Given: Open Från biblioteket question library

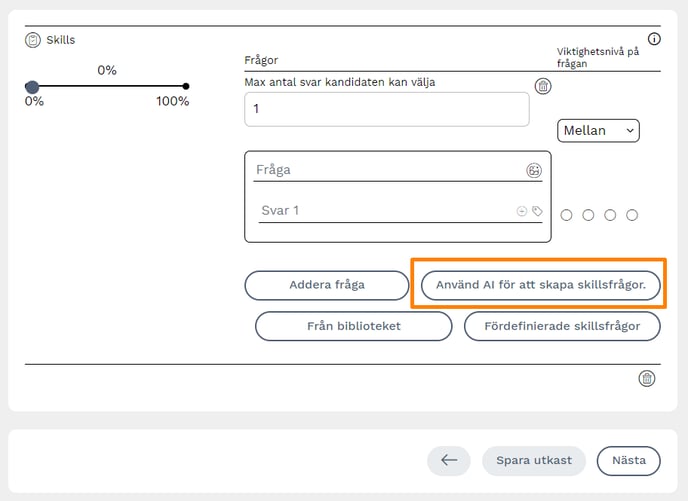Looking at the screenshot, I should 353,326.
